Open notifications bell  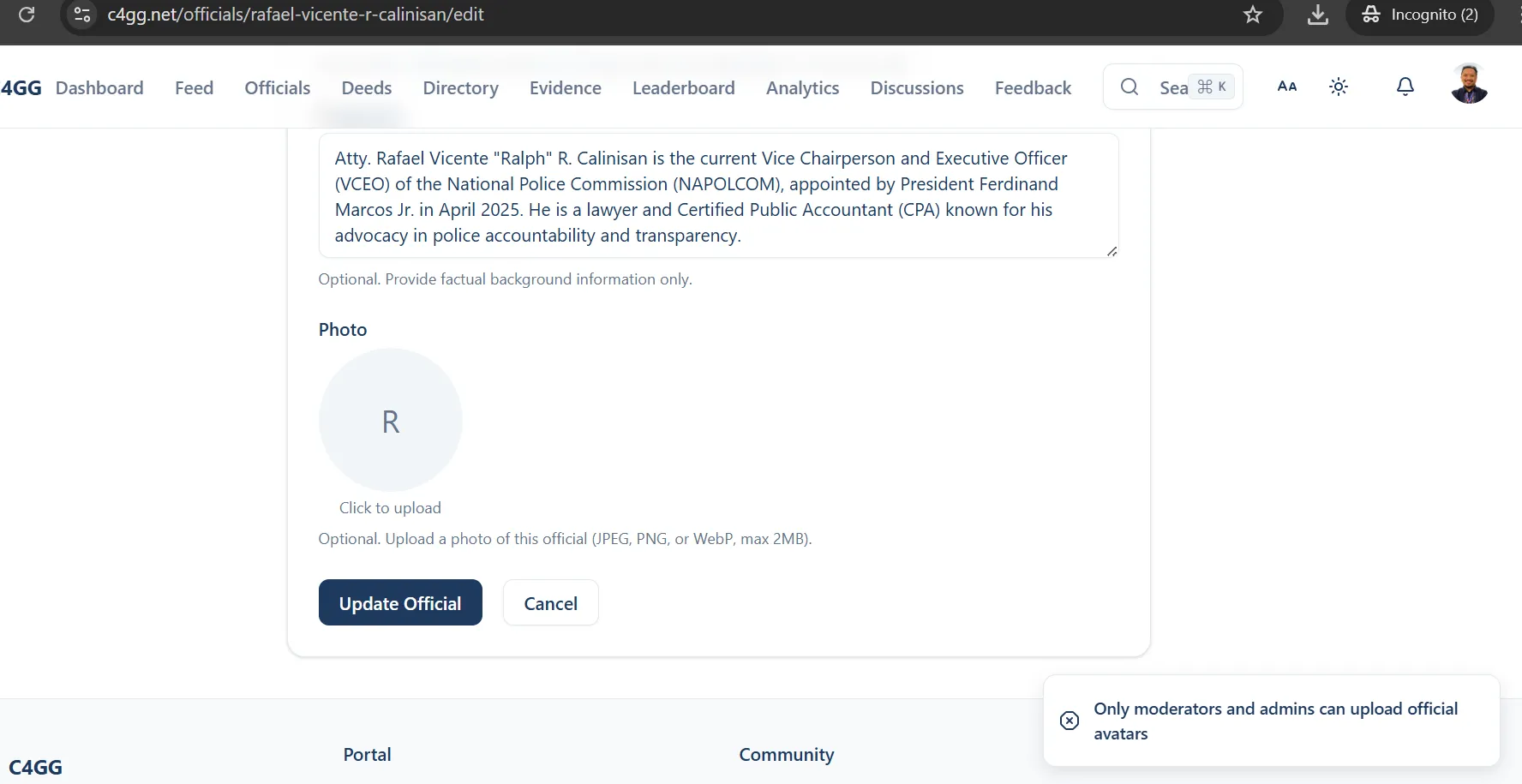pyautogui.click(x=1405, y=87)
